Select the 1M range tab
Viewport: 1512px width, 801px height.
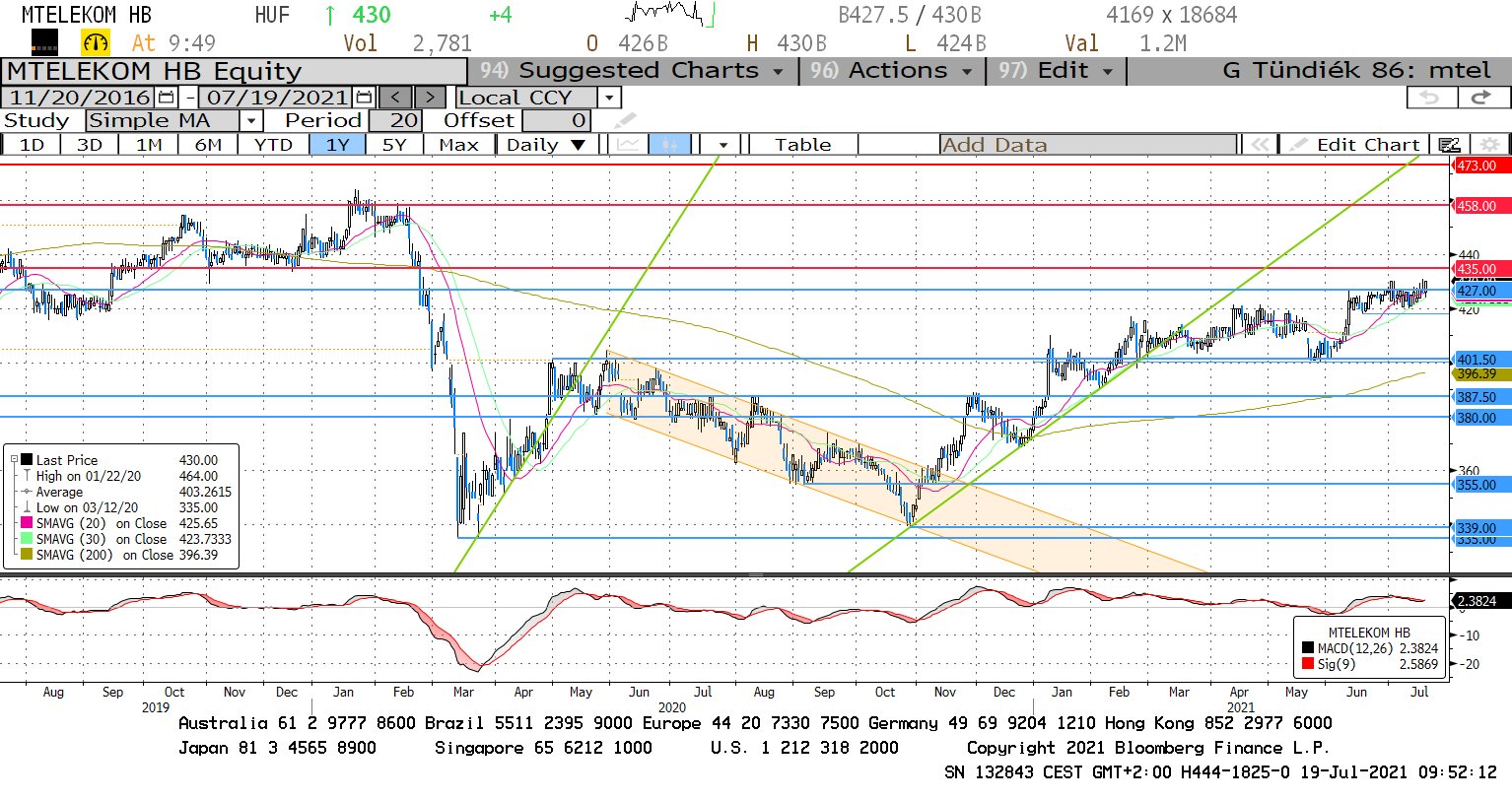149,145
